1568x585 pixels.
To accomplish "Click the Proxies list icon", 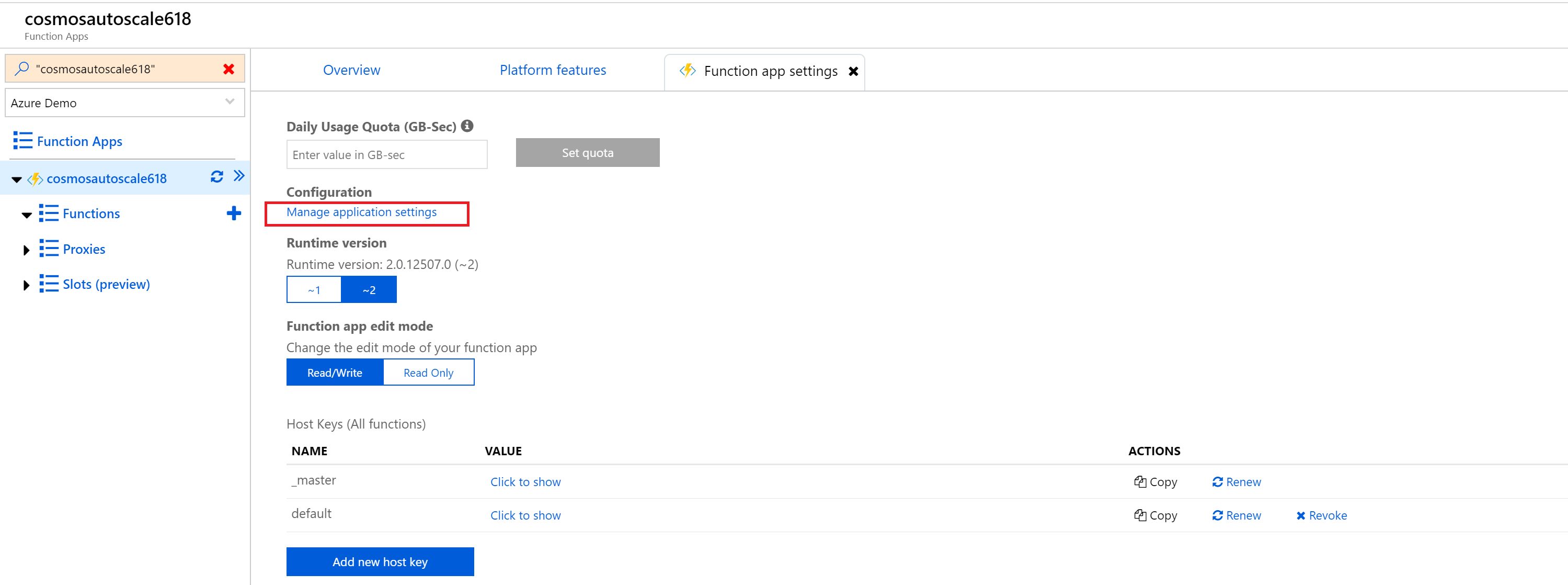I will [x=49, y=249].
